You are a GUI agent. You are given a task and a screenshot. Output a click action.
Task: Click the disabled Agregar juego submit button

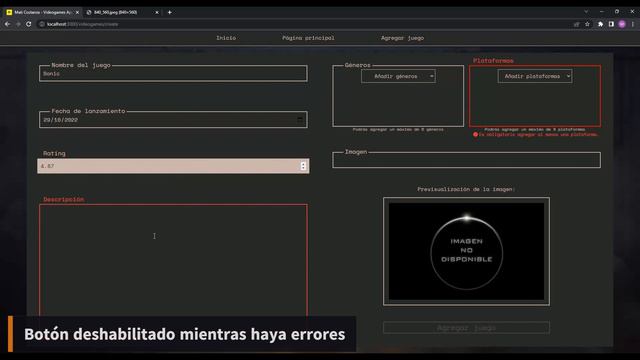466,327
